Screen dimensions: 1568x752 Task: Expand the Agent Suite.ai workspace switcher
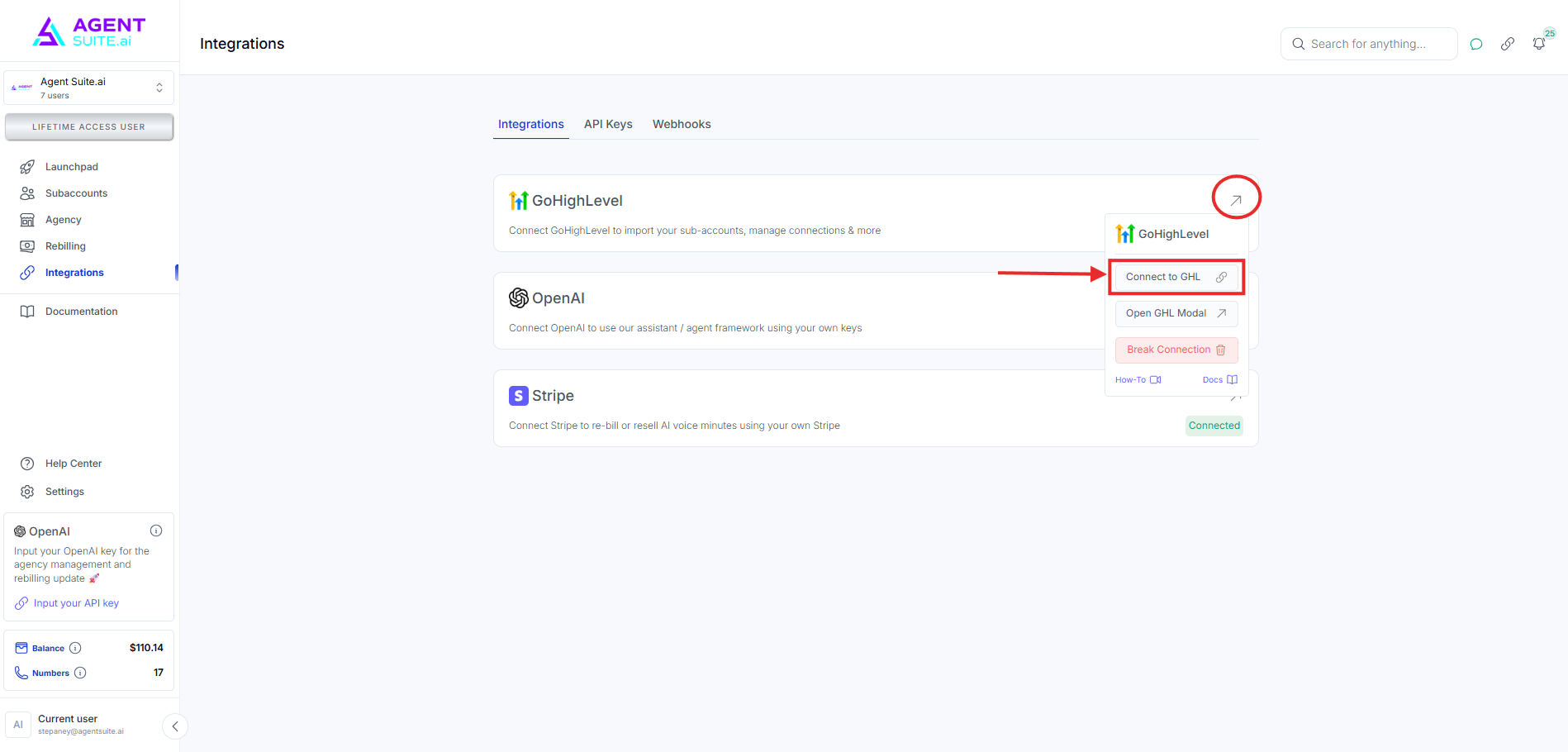[x=88, y=88]
